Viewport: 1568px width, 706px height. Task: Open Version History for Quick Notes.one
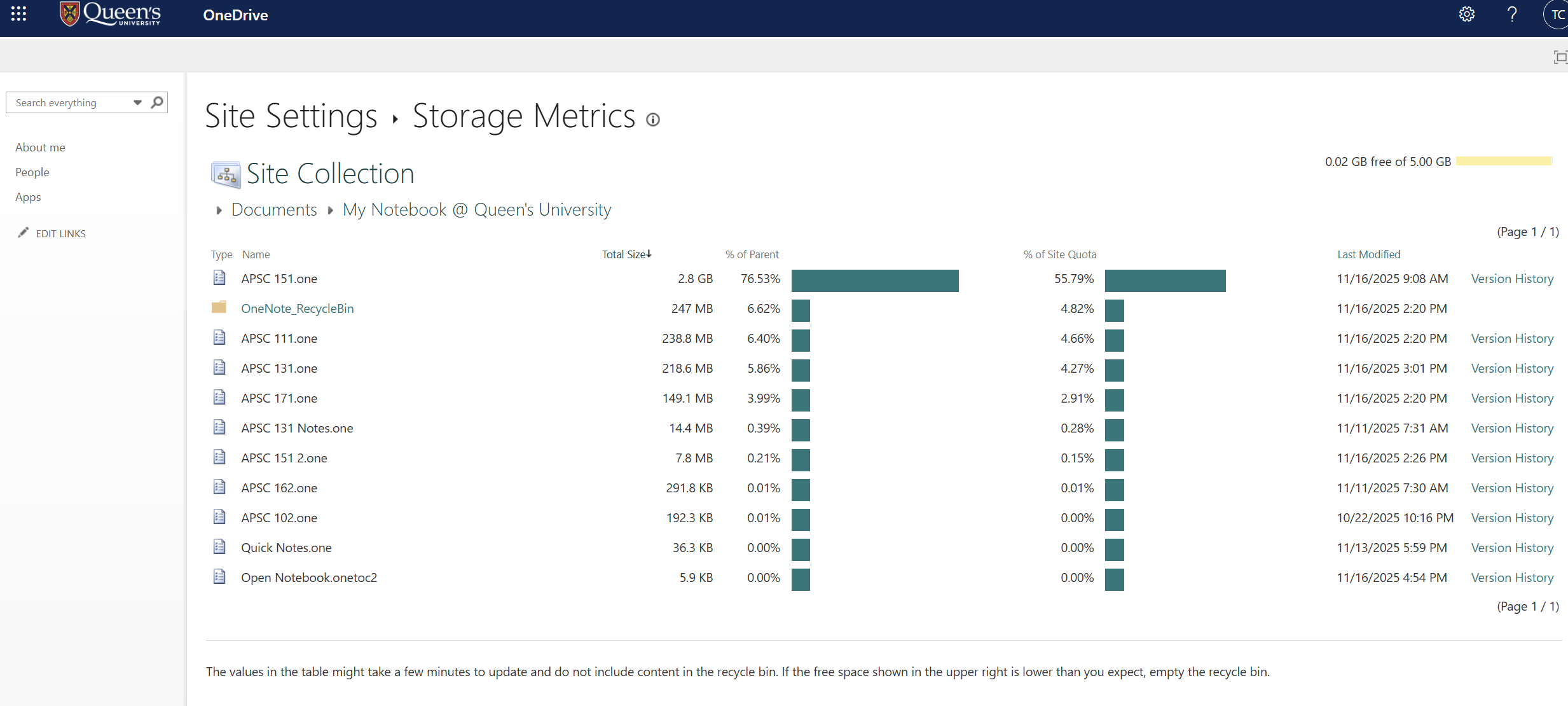pyautogui.click(x=1512, y=548)
